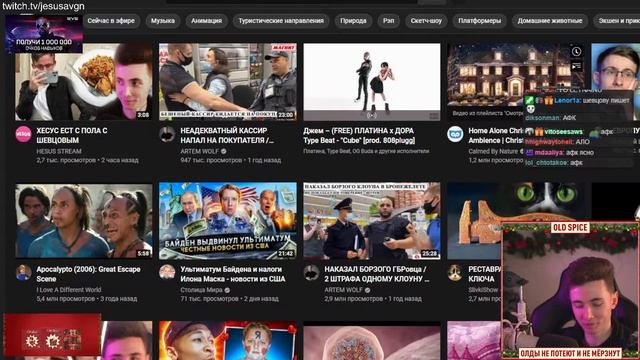This screenshot has width=640, height=360.
Task: Select the 'Музыка' filter chip
Action: click(x=163, y=21)
